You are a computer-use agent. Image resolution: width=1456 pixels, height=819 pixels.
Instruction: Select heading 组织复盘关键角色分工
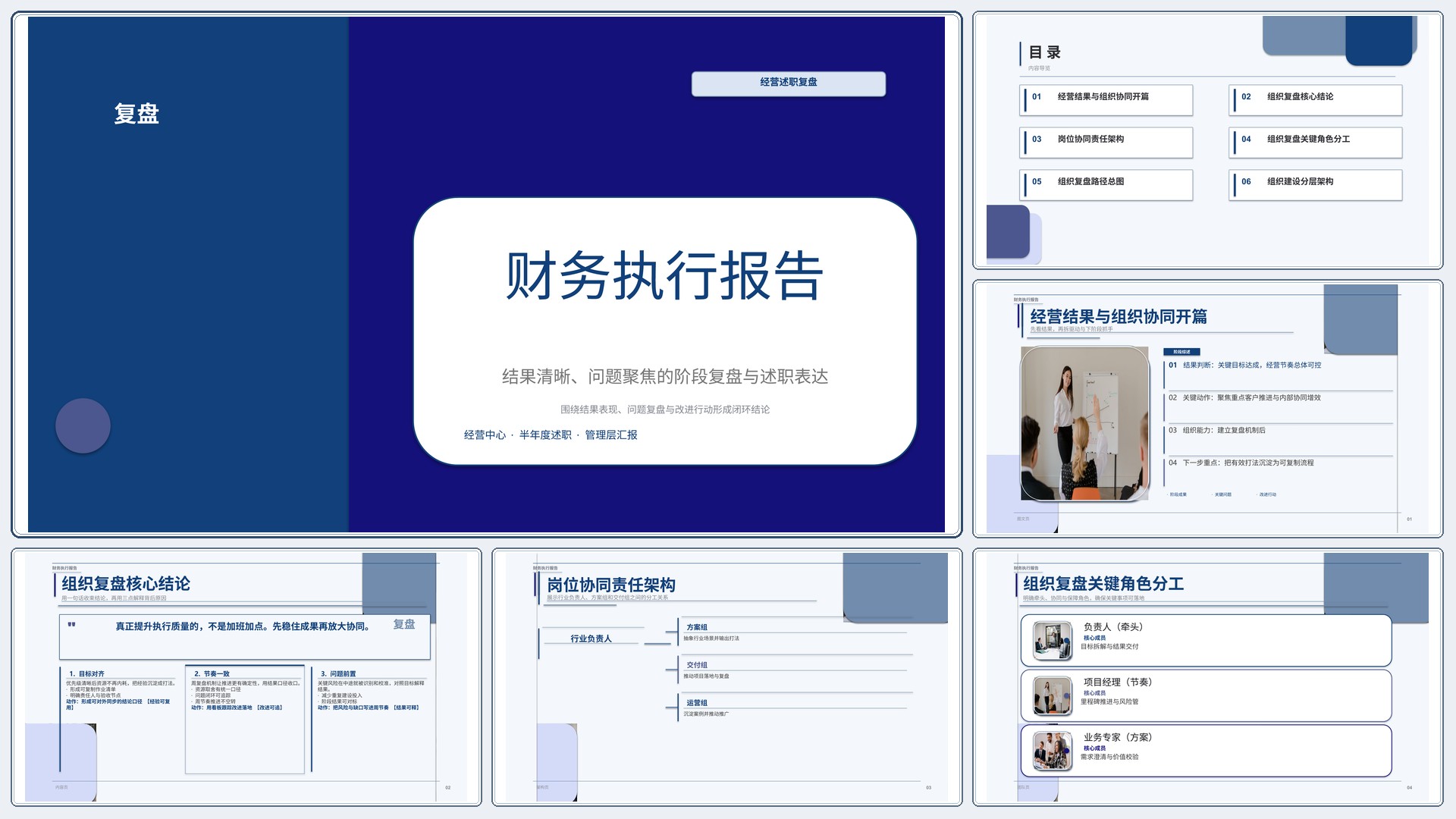[x=1103, y=583]
